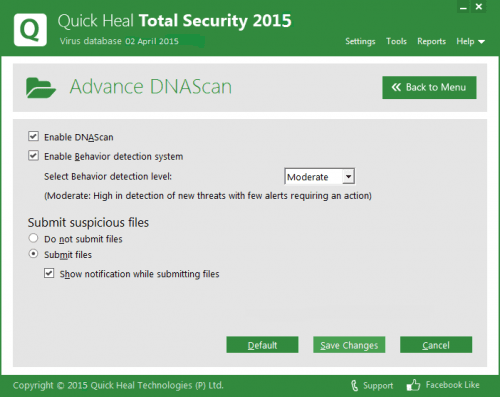This screenshot has height=397, width=500.
Task: Click the Quick Heal Q logo icon
Action: 30,30
